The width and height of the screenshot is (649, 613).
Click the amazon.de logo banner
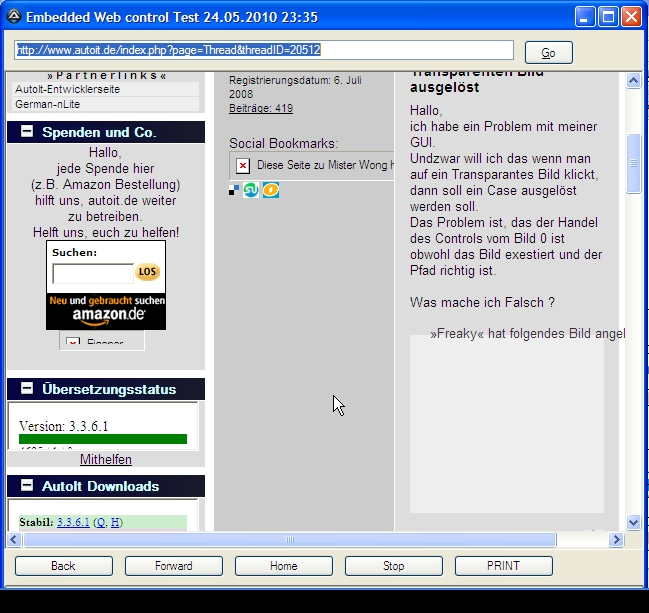pyautogui.click(x=106, y=312)
